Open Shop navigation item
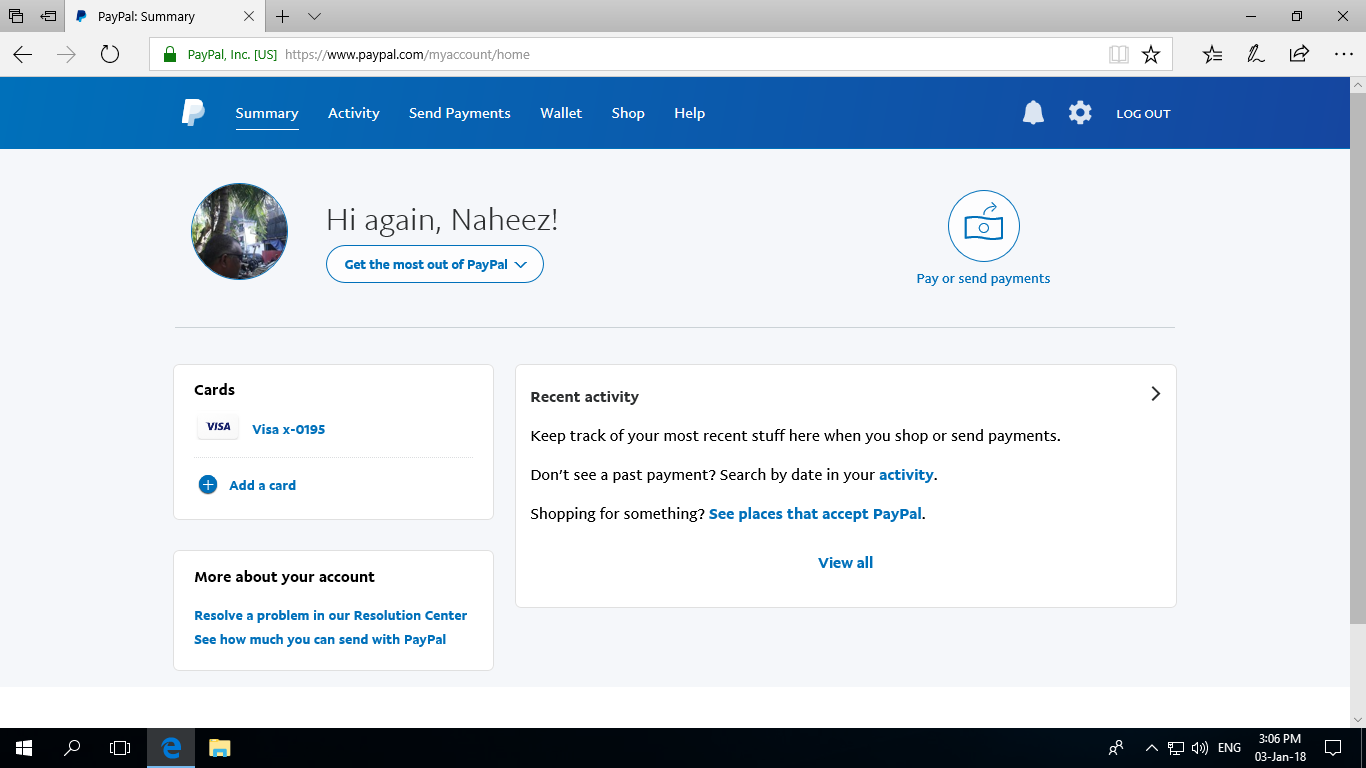The width and height of the screenshot is (1366, 768). click(x=628, y=113)
